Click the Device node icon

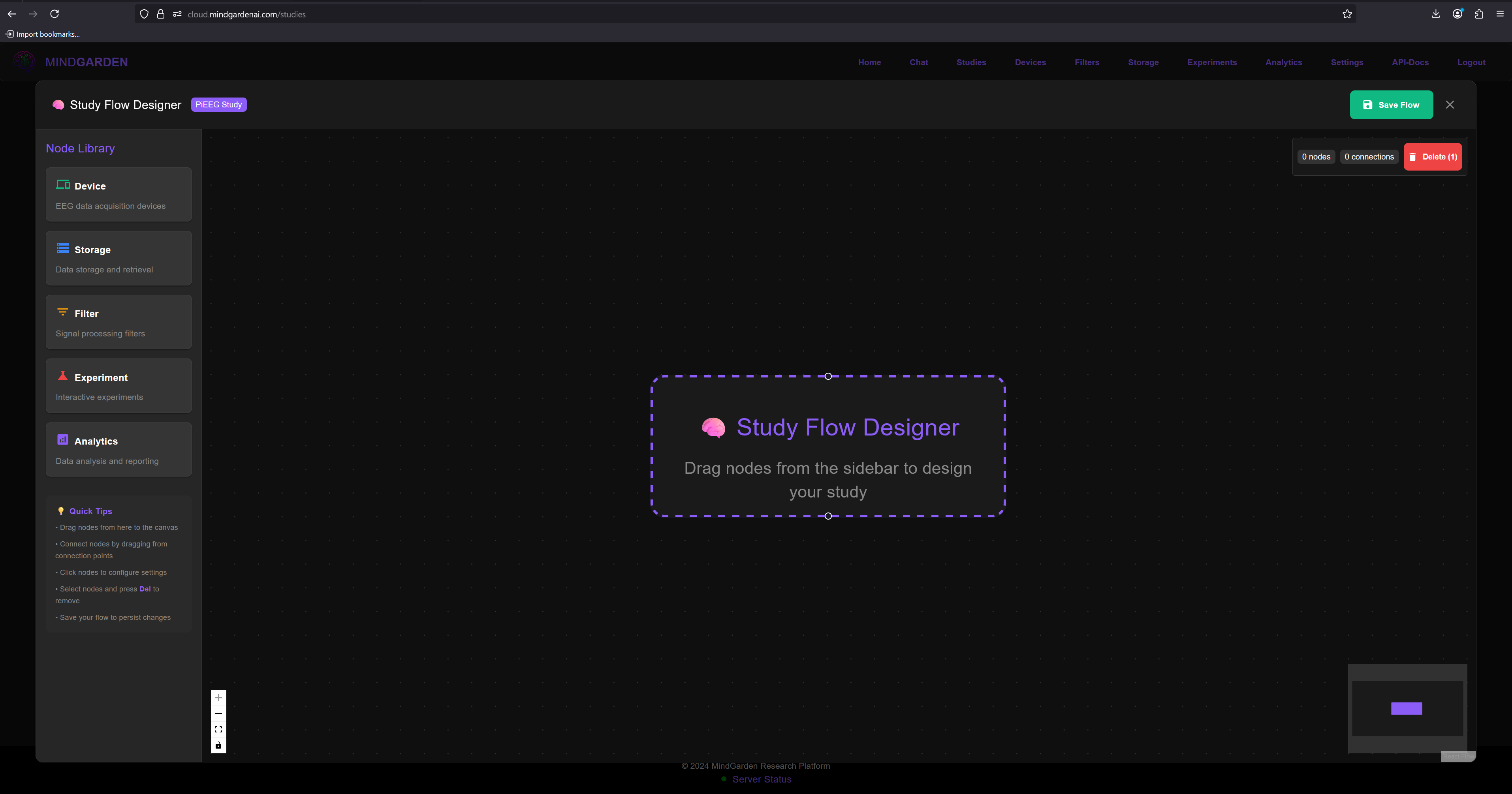pyautogui.click(x=63, y=185)
